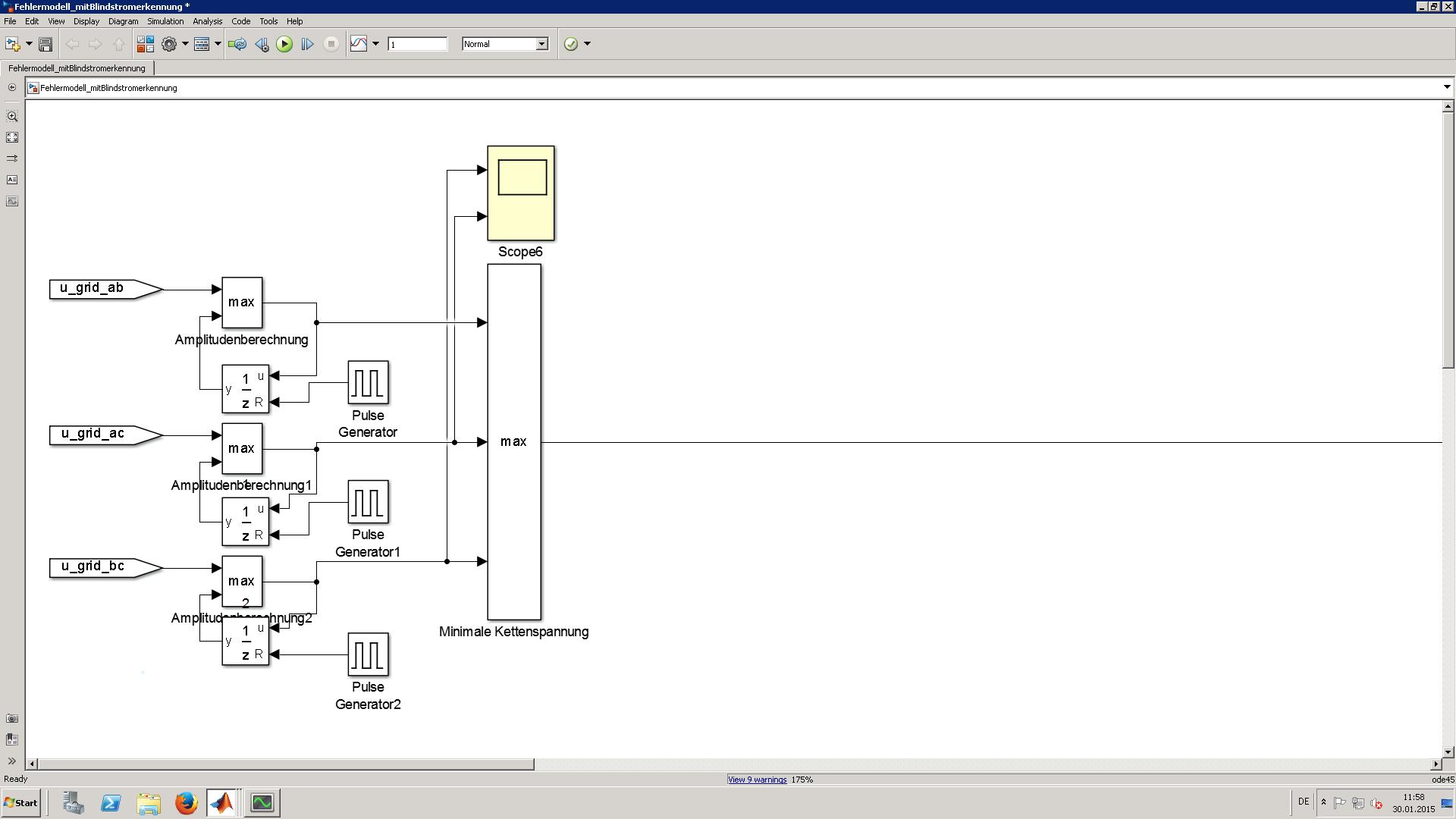Expand the Normal simulation mode dropdown
Viewport: 1456px width, 819px height.
pos(542,44)
